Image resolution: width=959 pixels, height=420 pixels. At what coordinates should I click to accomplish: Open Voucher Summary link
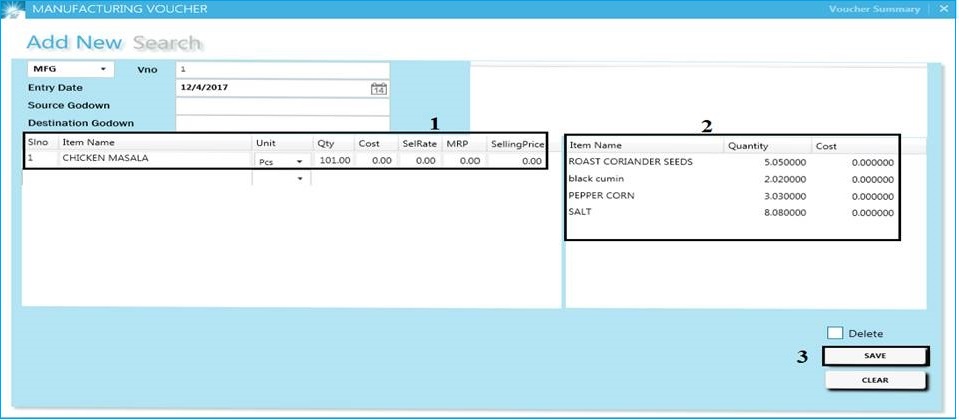coord(874,9)
